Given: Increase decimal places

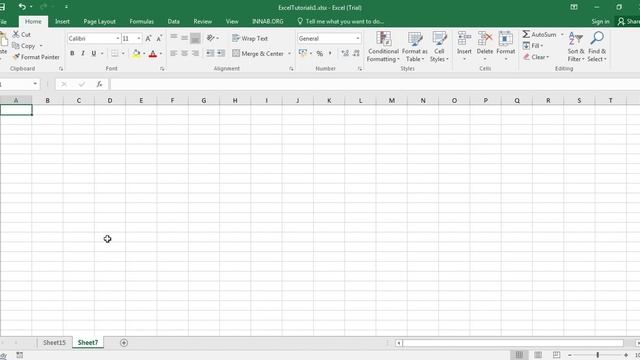Looking at the screenshot, I should [x=345, y=53].
